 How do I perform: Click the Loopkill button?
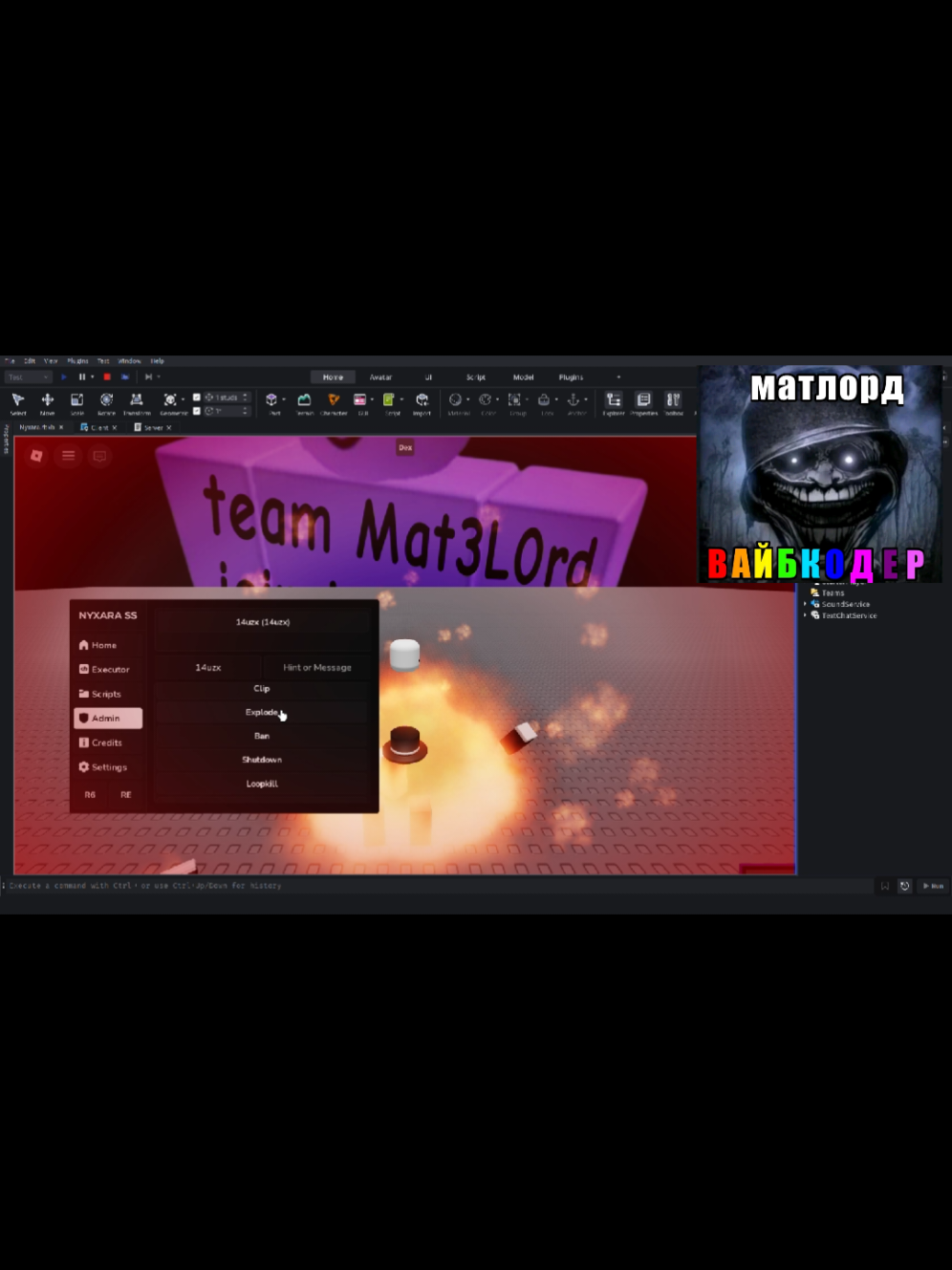(262, 784)
